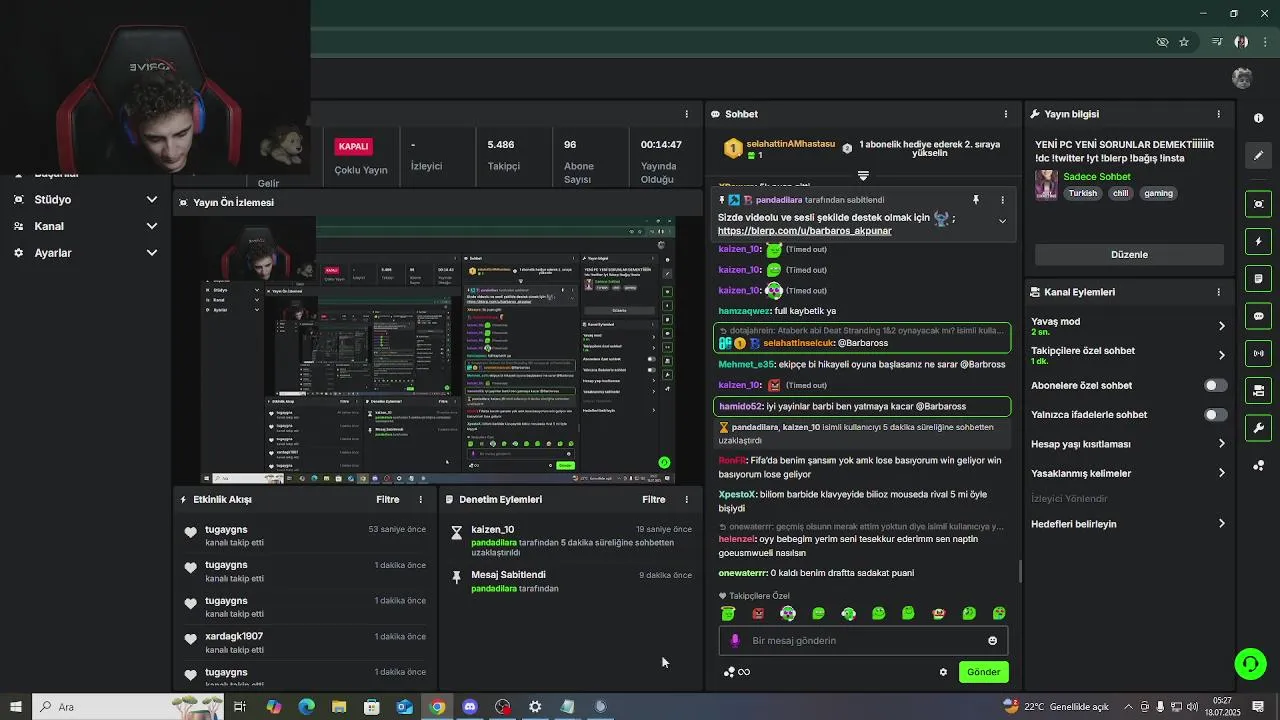Click the lightning bolt quick action icon
The height and width of the screenshot is (720, 1280).
(x=1258, y=242)
